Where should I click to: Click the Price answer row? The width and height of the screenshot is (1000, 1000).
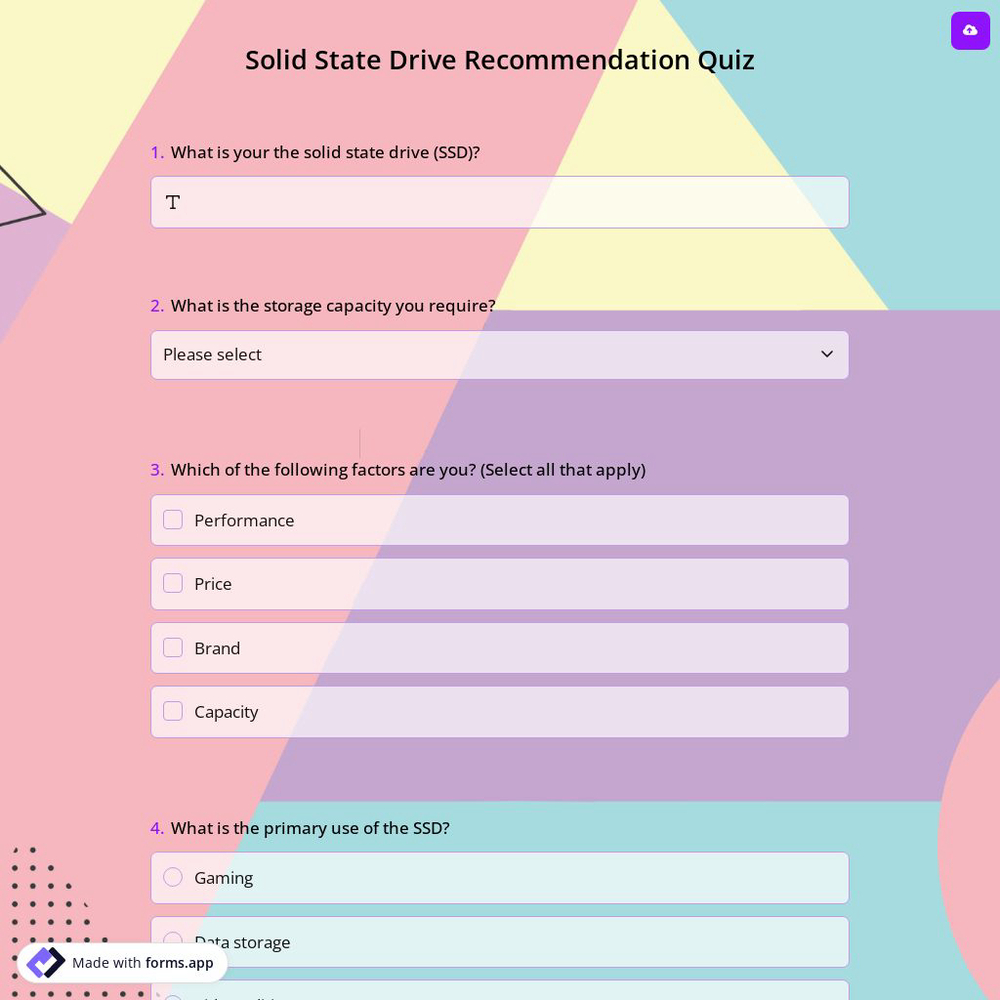pyautogui.click(x=500, y=583)
